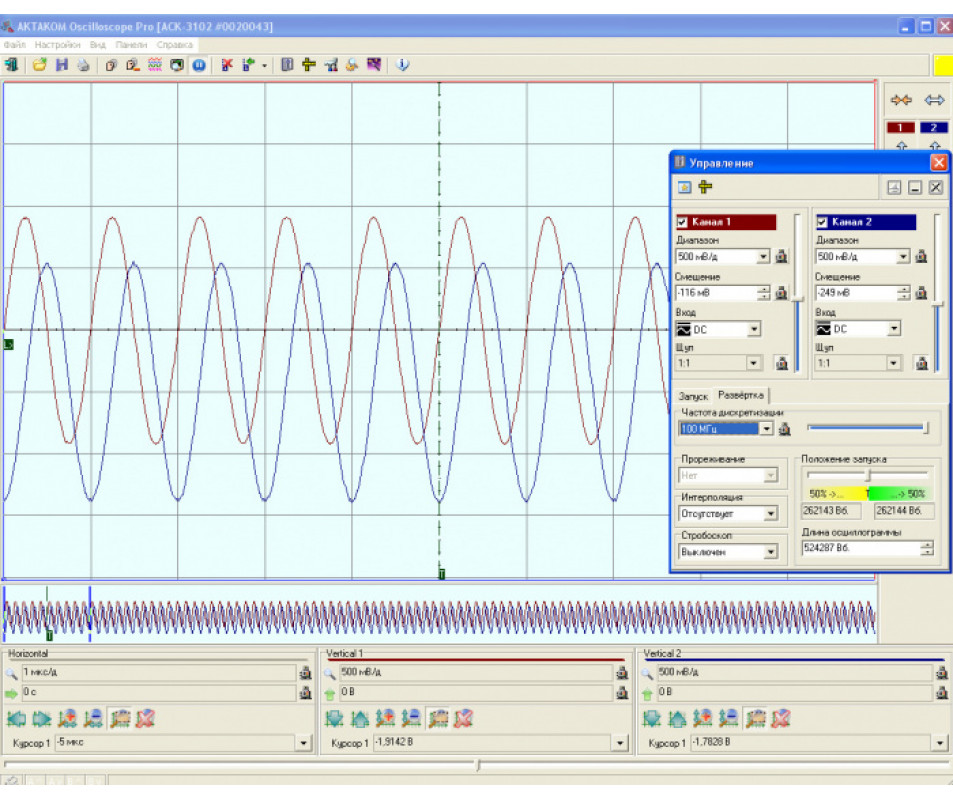This screenshot has height=800, width=953.
Task: Click the red X delete toolbar icon
Action: pyautogui.click(x=227, y=64)
